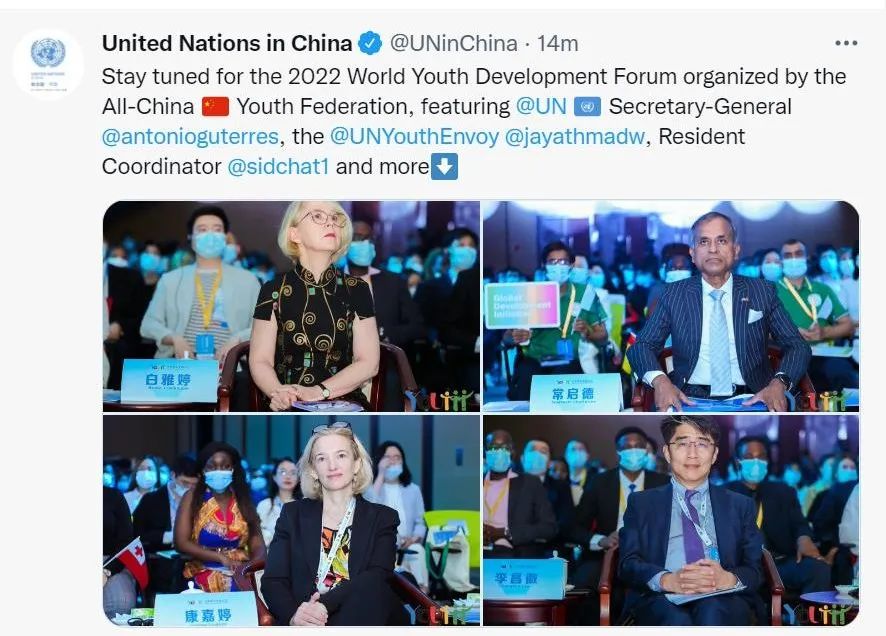
Task: Open the UN in China profile avatar
Action: 48,64
